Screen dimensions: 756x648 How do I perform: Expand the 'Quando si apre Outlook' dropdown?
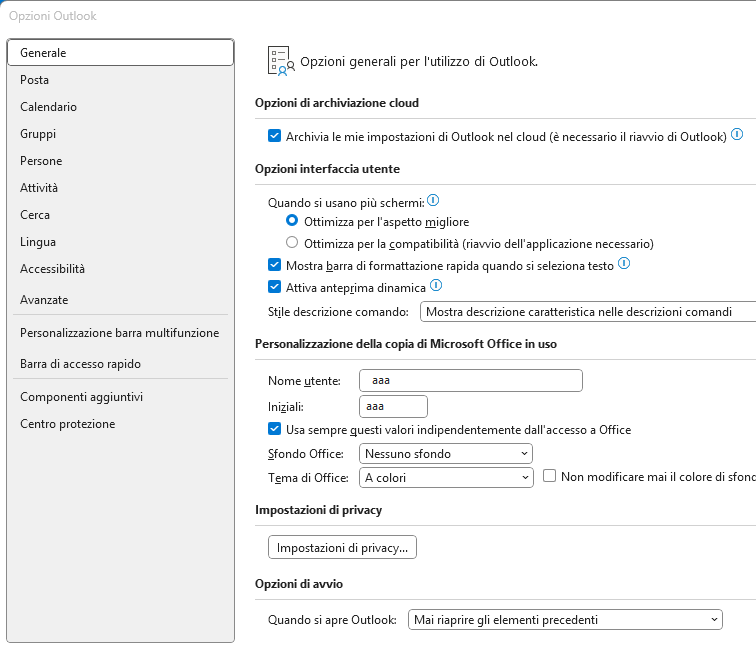(565, 620)
